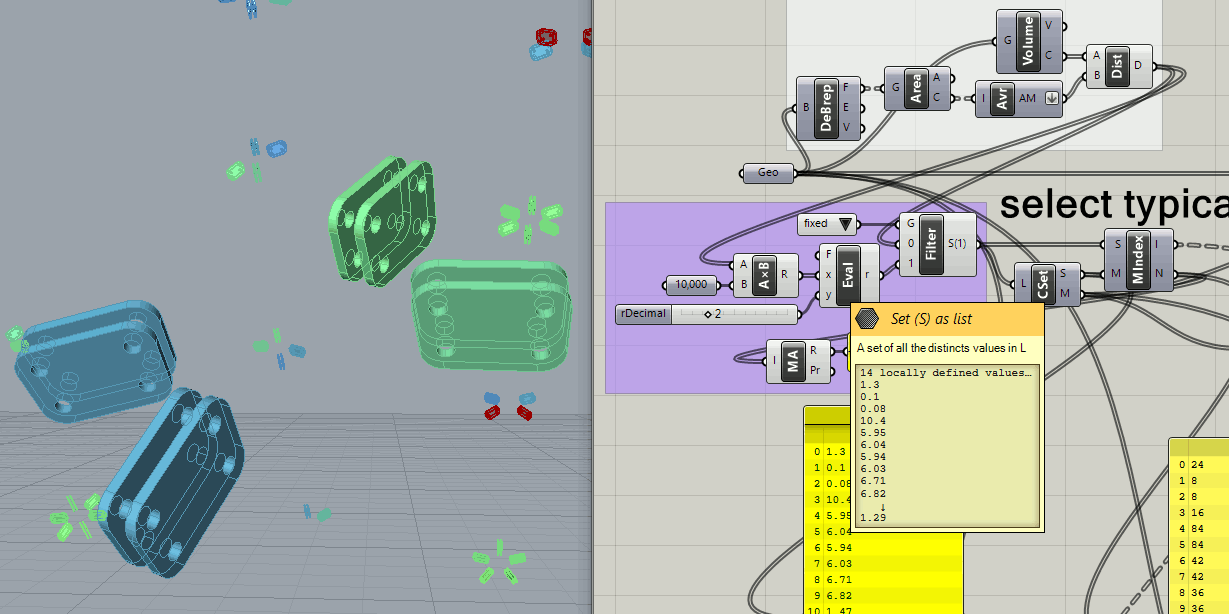Select the Dist distance component
1229x614 pixels.
(1118, 66)
